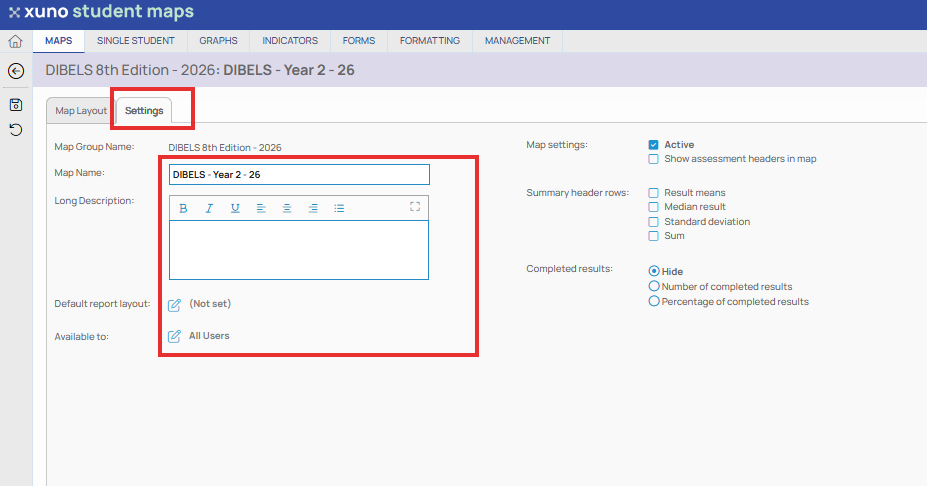Switch to the GRAPHS tab
Screen dimensions: 927x486
pos(218,41)
